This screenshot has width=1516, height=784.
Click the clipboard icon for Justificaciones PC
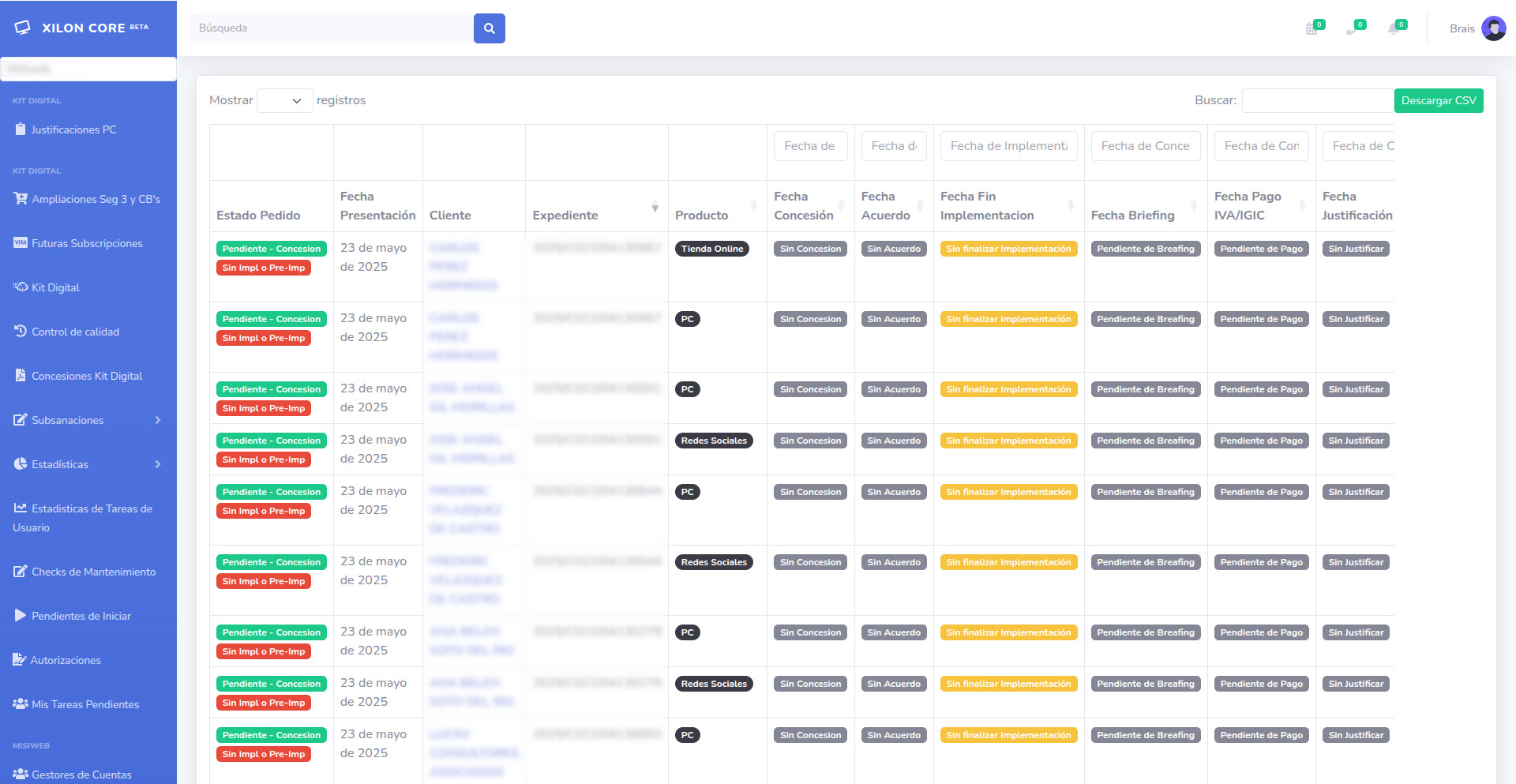coord(21,129)
